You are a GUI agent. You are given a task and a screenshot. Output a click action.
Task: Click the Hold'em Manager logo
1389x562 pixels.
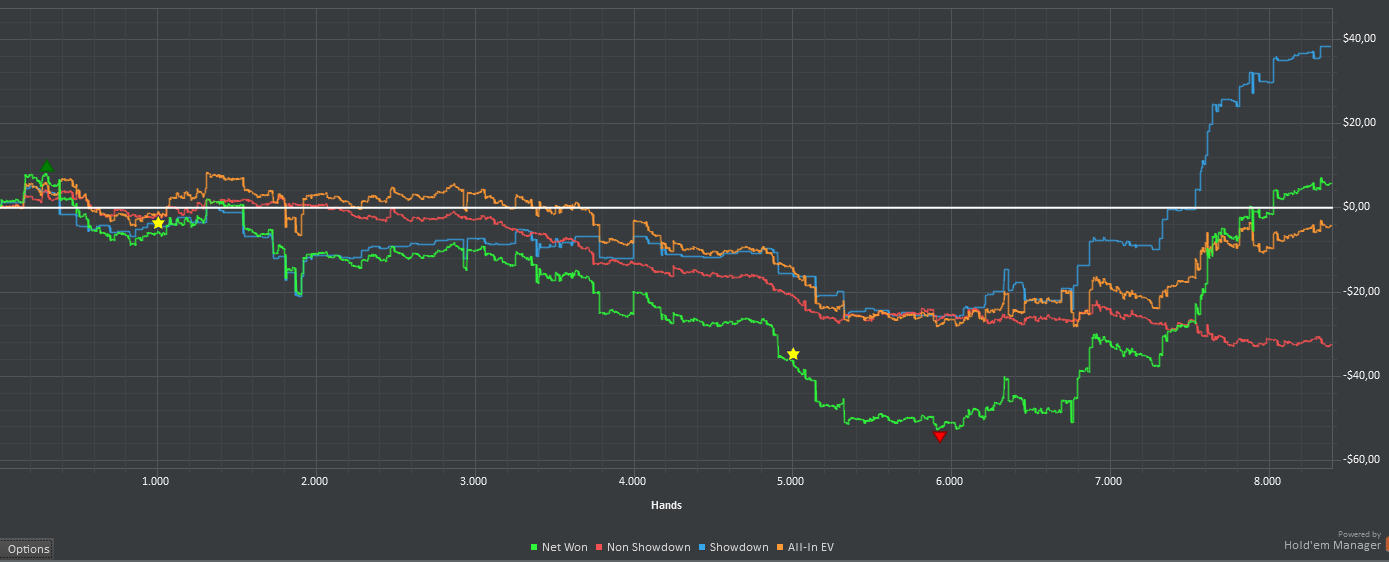pos(1334,541)
